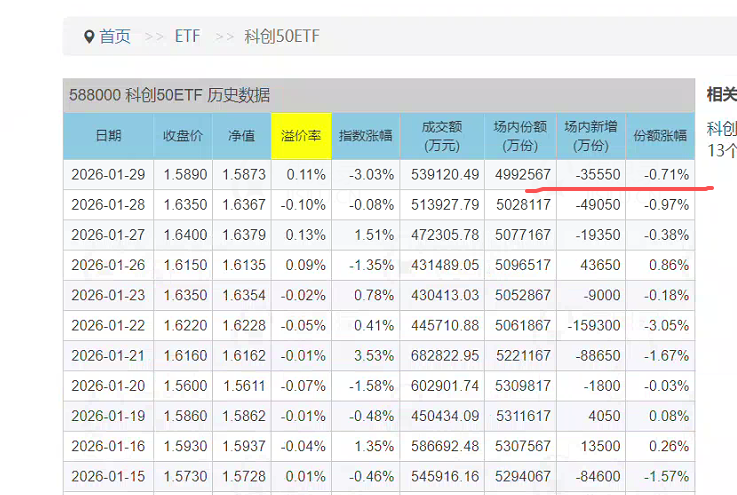Image resolution: width=737 pixels, height=495 pixels.
Task: Click the 成交额 (万元) column header
Action: coord(442,136)
